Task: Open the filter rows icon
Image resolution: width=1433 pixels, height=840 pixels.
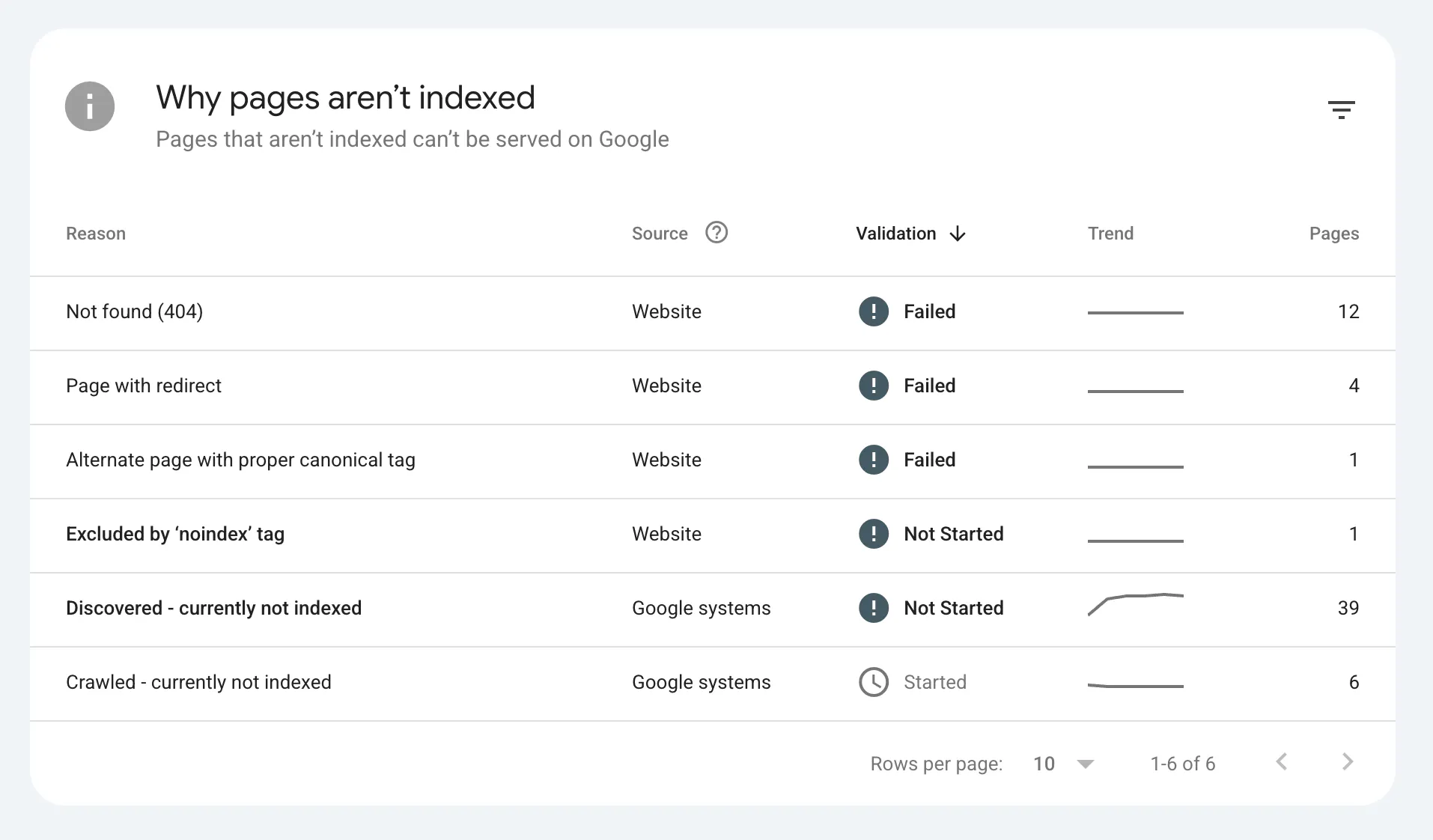Action: click(1341, 110)
